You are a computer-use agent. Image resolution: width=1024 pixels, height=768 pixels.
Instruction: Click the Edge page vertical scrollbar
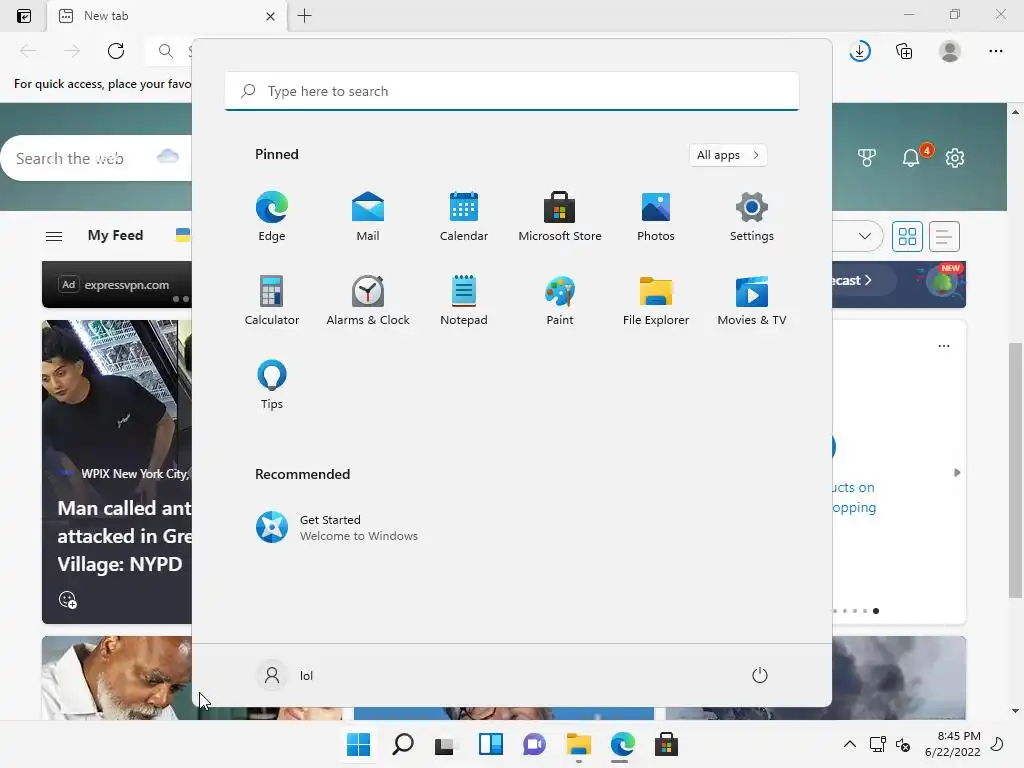tap(1015, 470)
